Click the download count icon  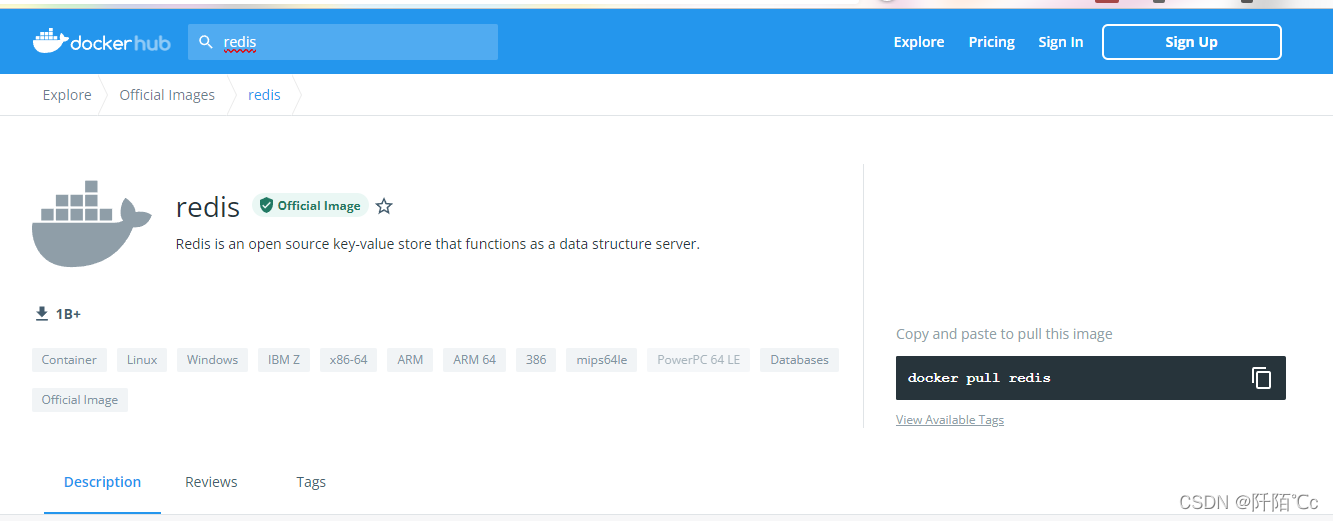coord(42,314)
